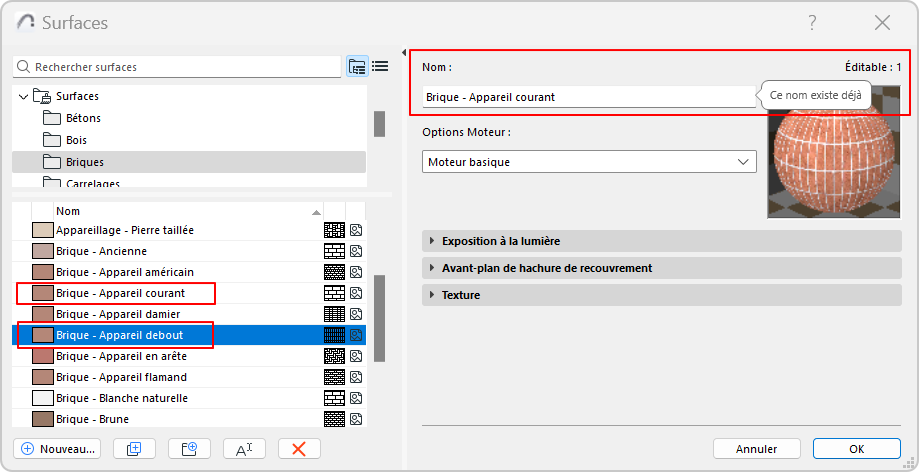Switch to folder tree view

(357, 67)
